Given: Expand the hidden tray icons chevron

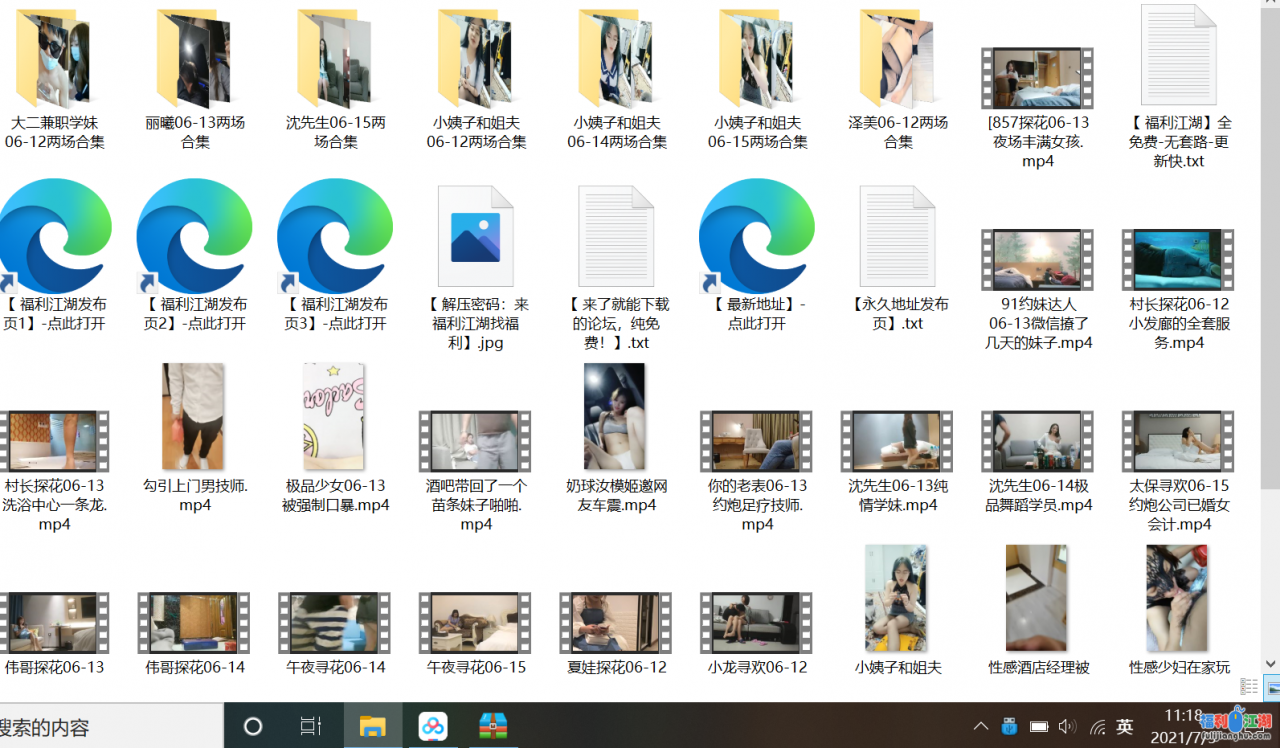Looking at the screenshot, I should click(x=981, y=726).
